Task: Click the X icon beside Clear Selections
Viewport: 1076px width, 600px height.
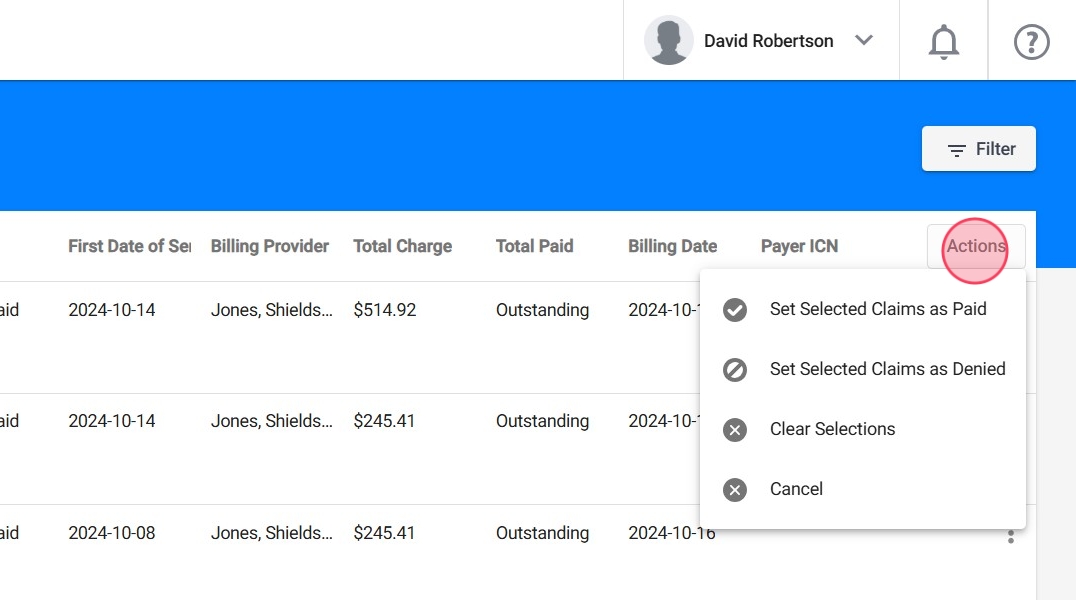Action: click(735, 430)
